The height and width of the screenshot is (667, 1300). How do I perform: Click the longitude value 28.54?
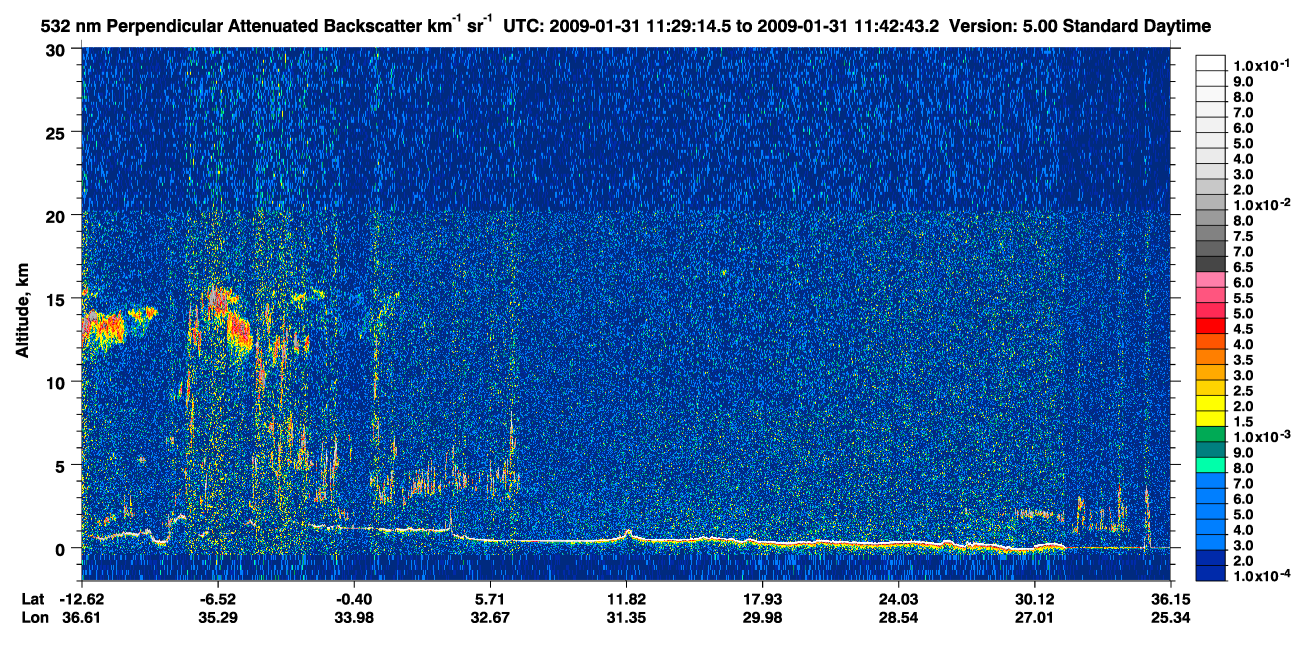(x=898, y=618)
